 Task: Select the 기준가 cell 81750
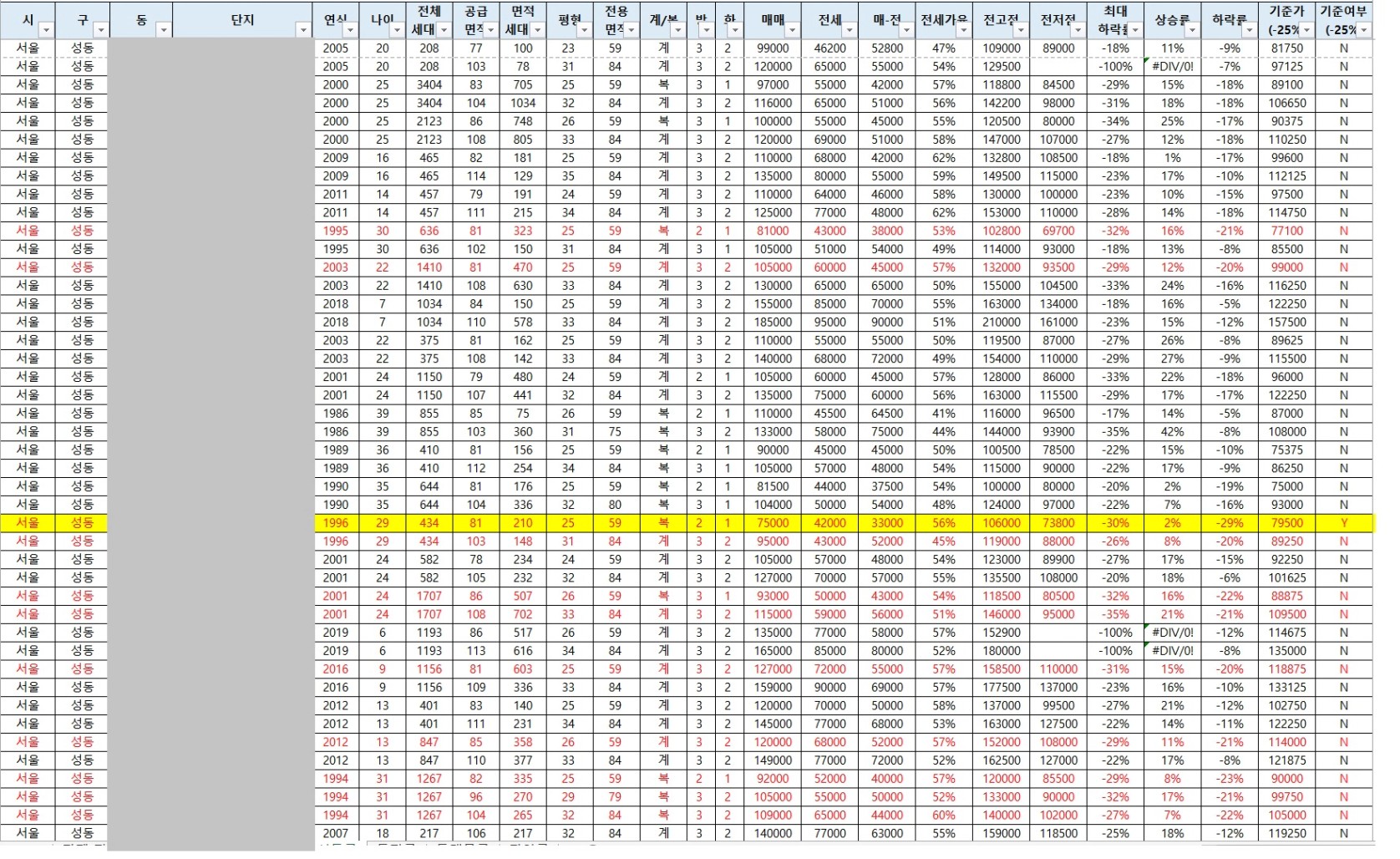click(1287, 48)
